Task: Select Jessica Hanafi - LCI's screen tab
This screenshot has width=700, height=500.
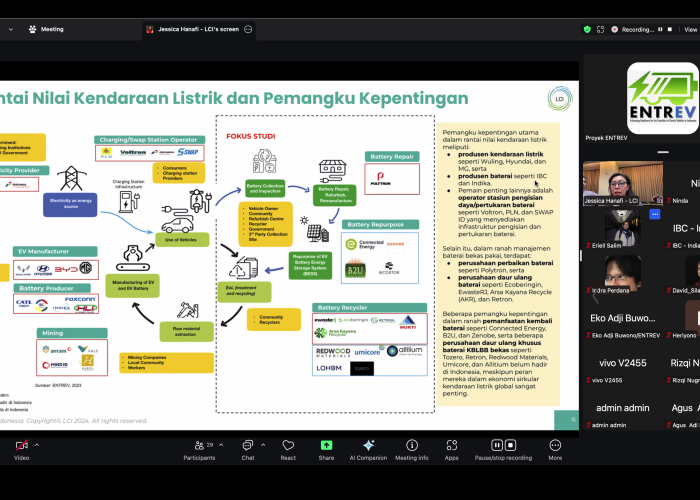Action: (x=199, y=29)
